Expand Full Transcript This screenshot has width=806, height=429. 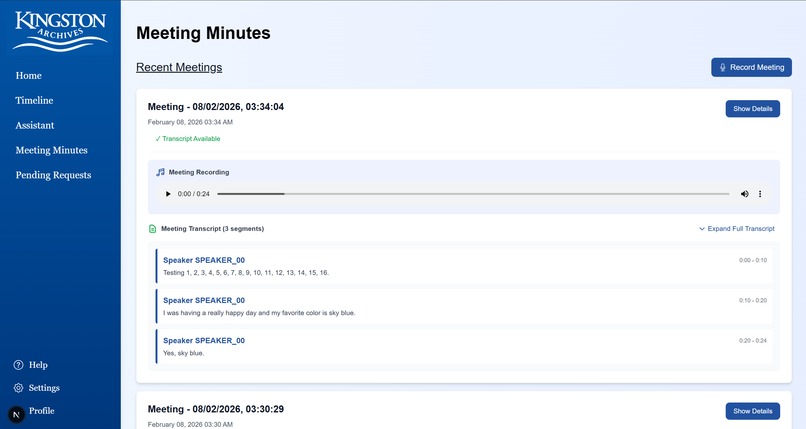(737, 229)
